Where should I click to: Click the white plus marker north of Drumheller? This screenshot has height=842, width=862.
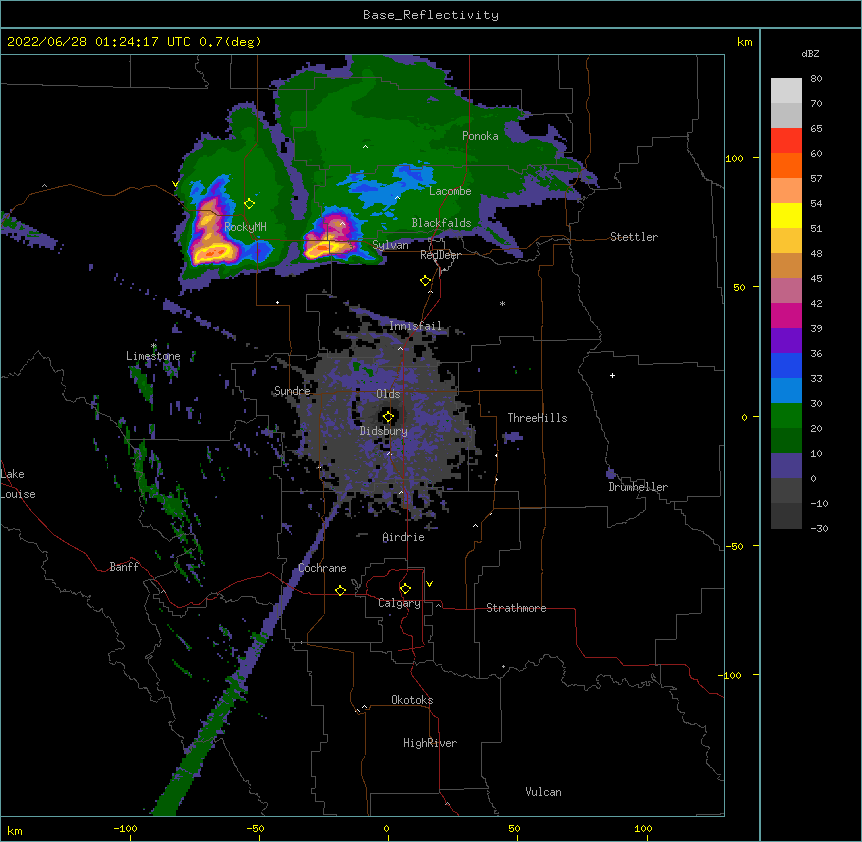(x=612, y=375)
